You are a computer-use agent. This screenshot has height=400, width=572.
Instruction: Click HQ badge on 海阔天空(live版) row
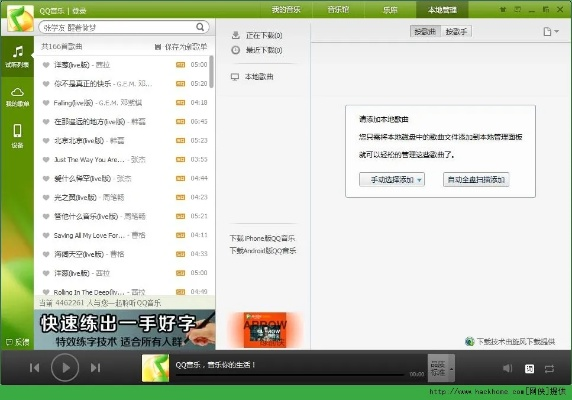pos(181,254)
